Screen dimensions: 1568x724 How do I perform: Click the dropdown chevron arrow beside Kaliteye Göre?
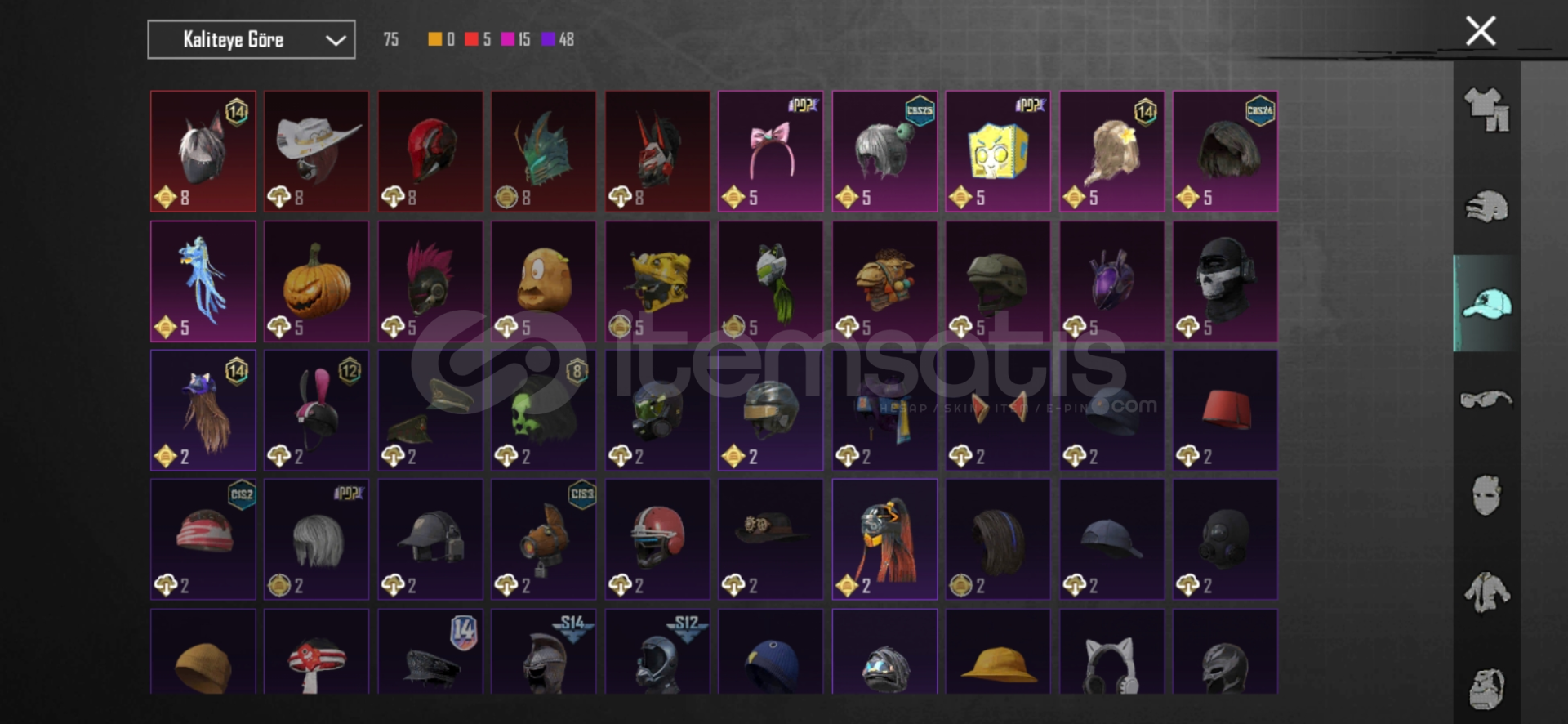pyautogui.click(x=336, y=40)
